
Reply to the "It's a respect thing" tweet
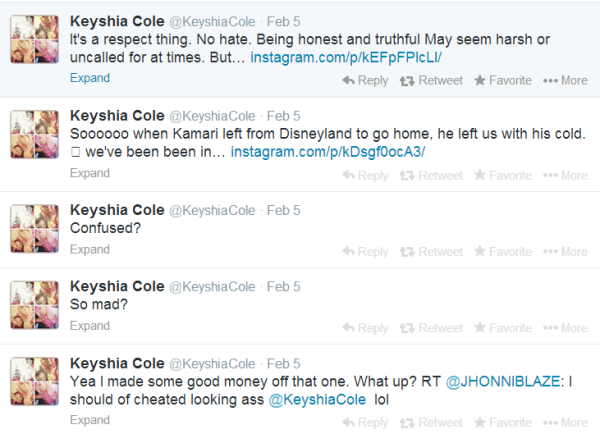point(365,81)
